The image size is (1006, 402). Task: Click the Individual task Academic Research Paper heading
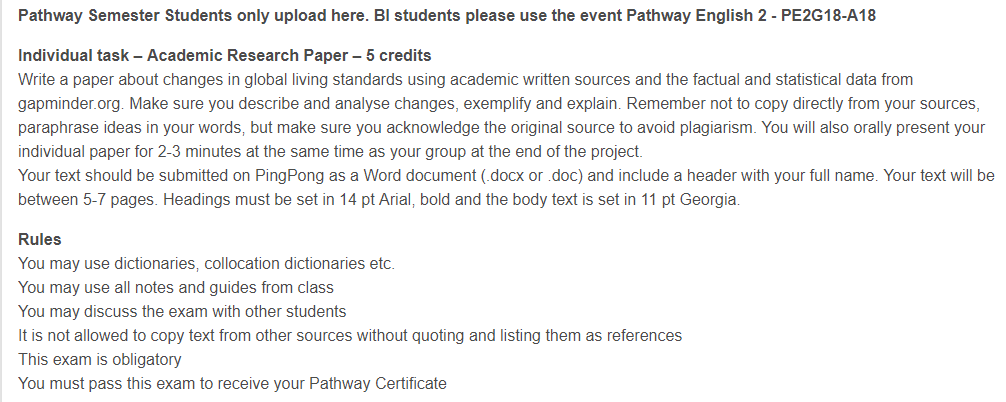pyautogui.click(x=225, y=56)
